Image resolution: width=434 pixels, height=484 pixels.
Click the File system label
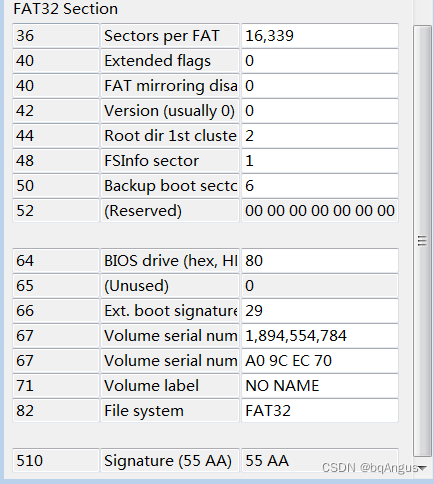point(170,411)
